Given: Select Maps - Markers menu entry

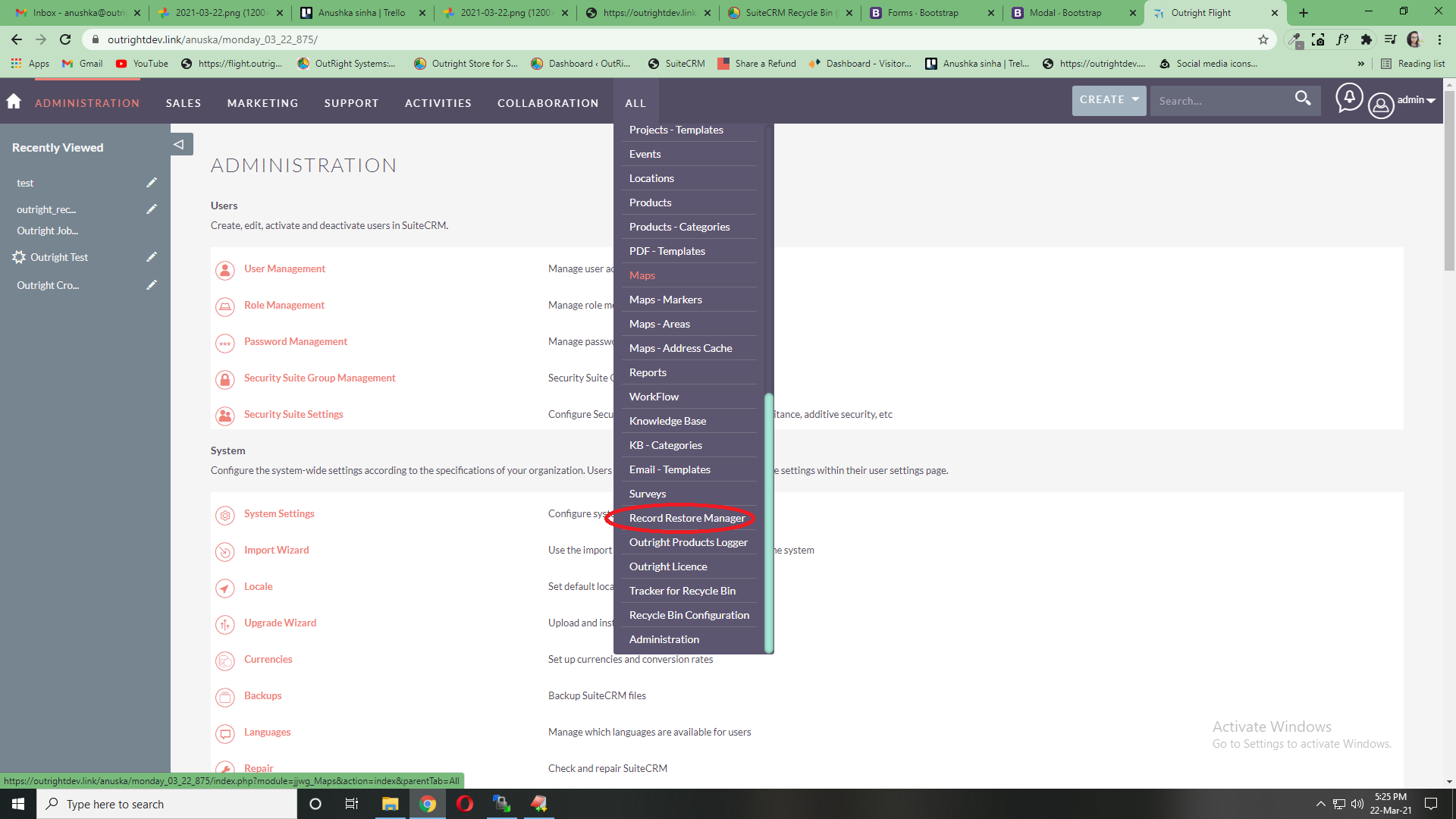Looking at the screenshot, I should [666, 300].
